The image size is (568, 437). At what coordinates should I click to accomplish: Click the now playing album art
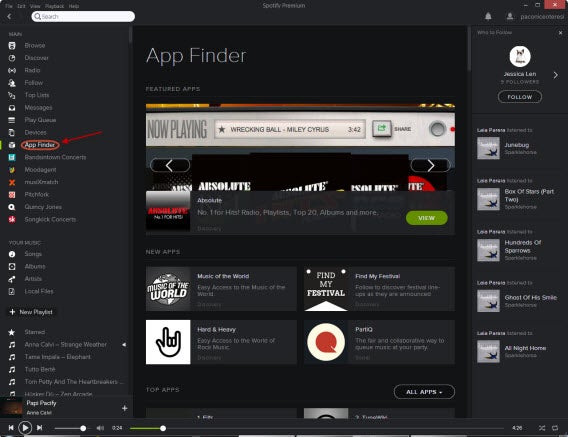point(11,407)
